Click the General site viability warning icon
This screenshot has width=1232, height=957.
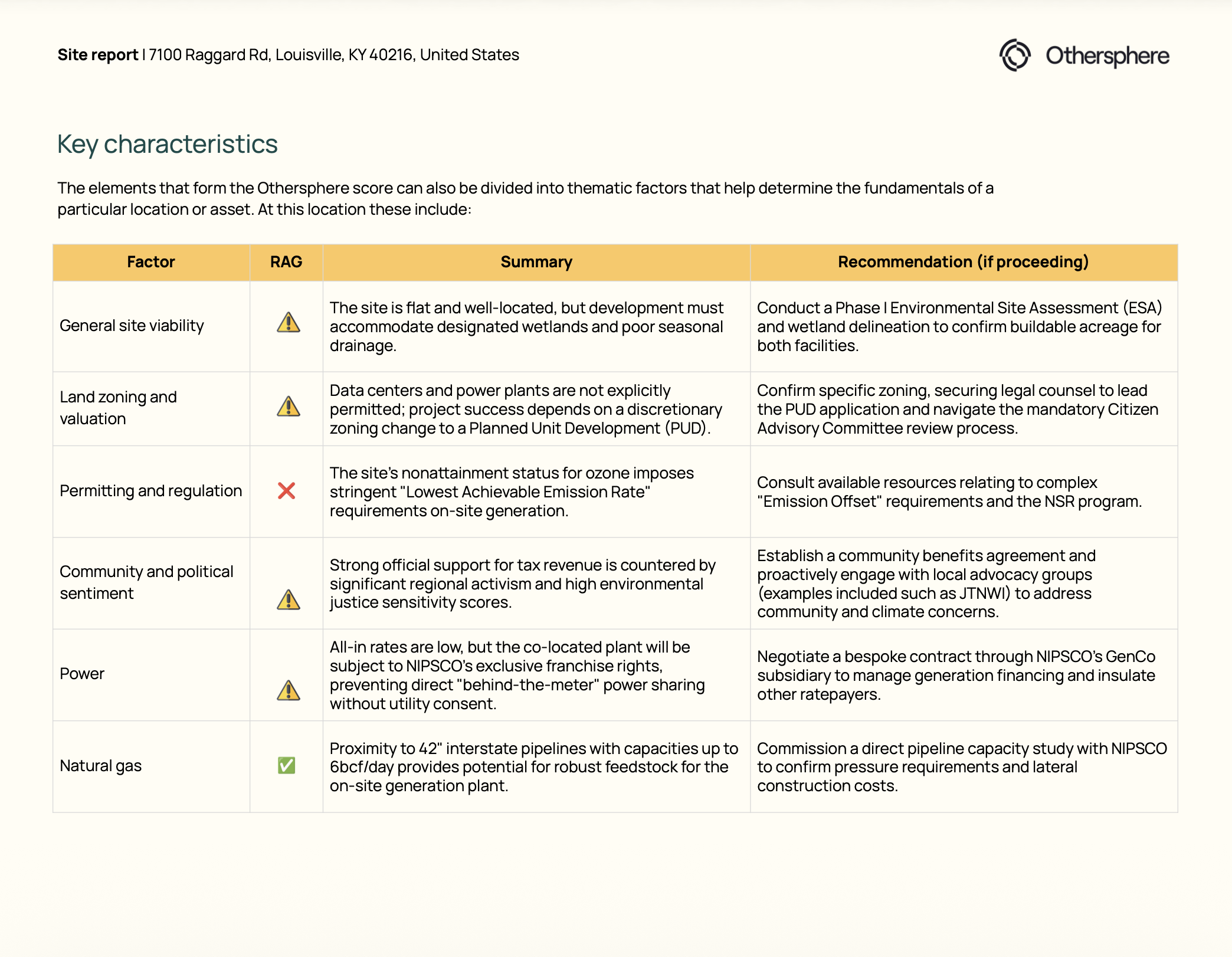point(289,323)
